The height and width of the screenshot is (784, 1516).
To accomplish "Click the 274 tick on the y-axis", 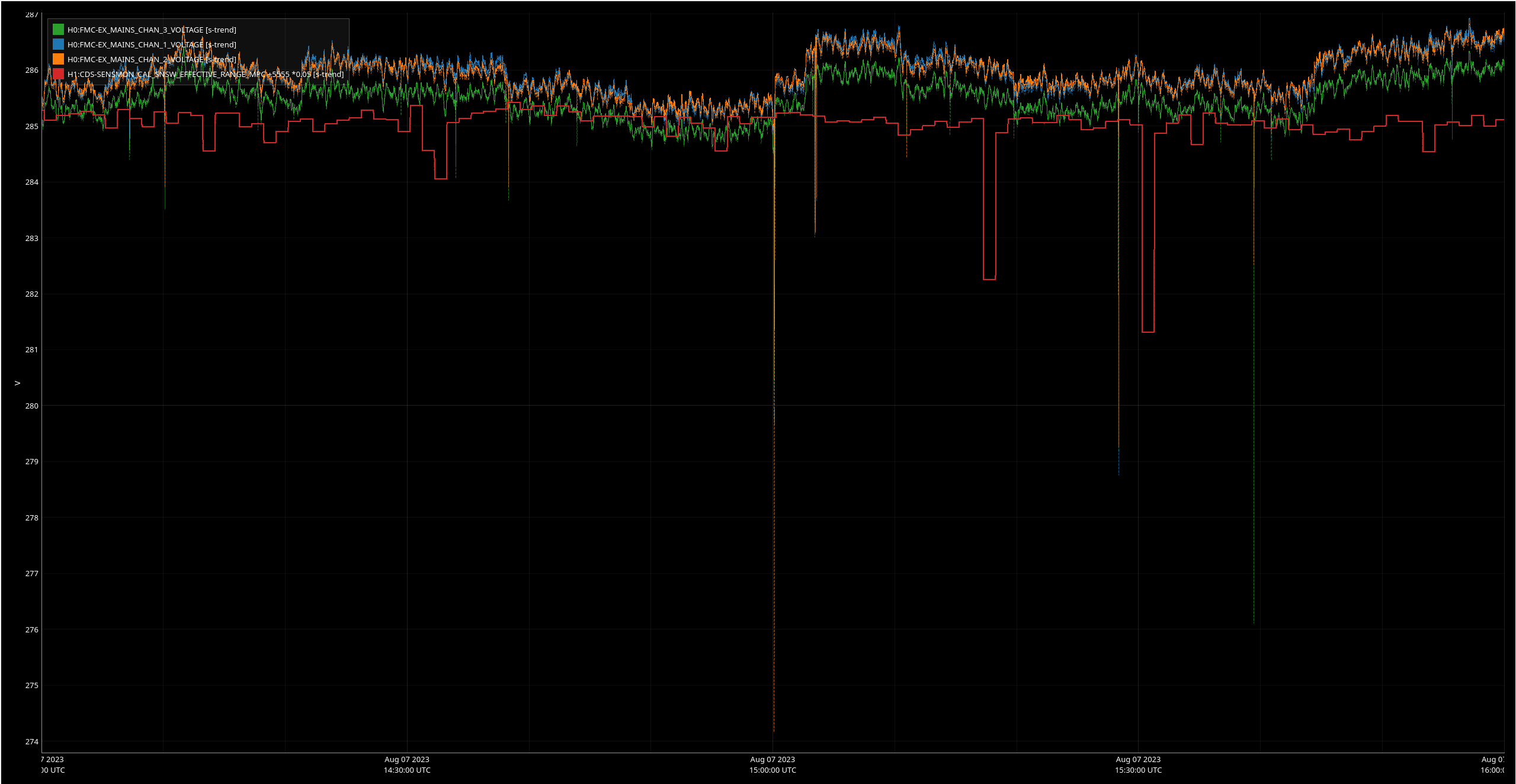I will click(31, 741).
